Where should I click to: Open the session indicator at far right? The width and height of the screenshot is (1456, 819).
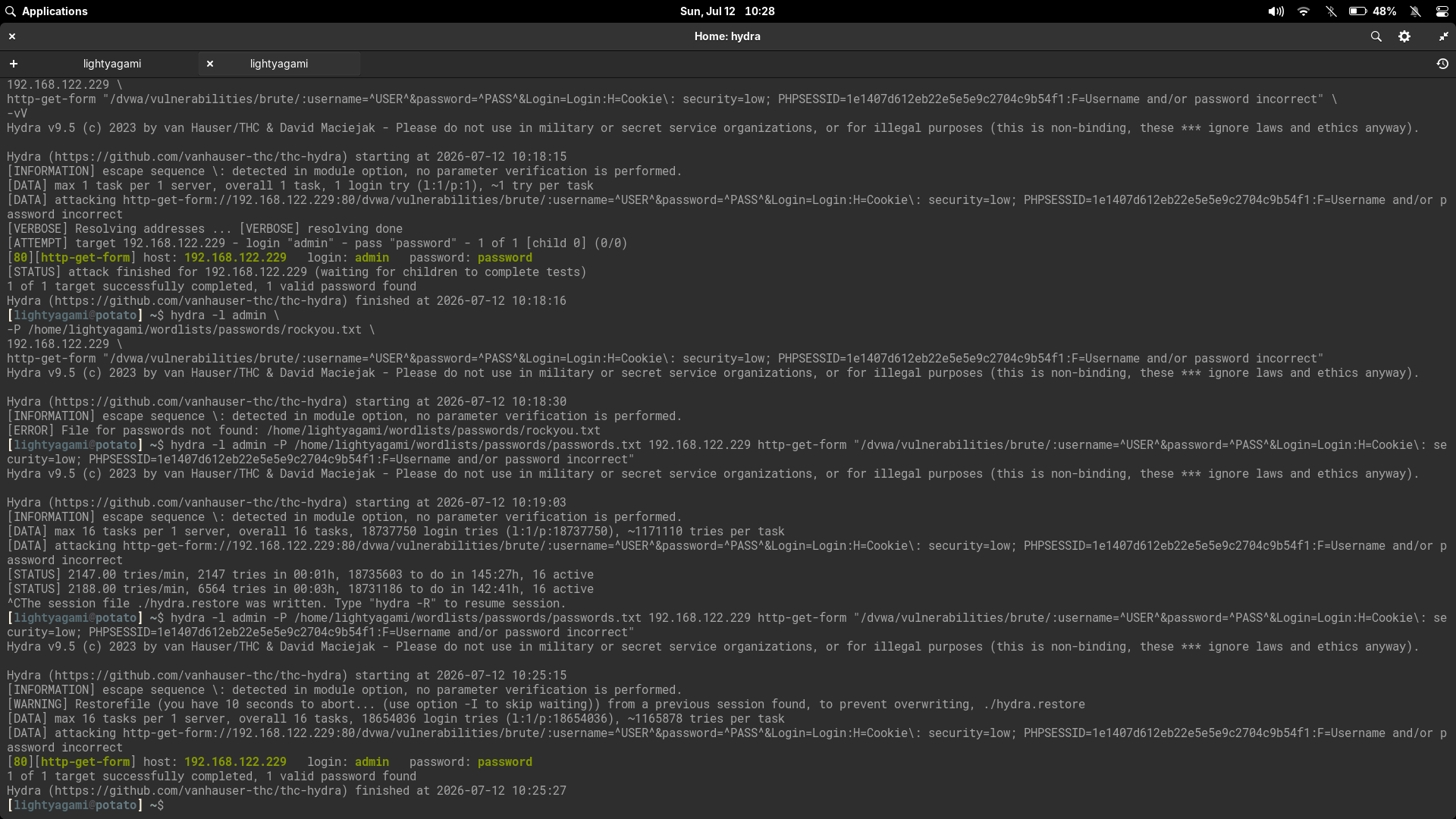[1442, 11]
